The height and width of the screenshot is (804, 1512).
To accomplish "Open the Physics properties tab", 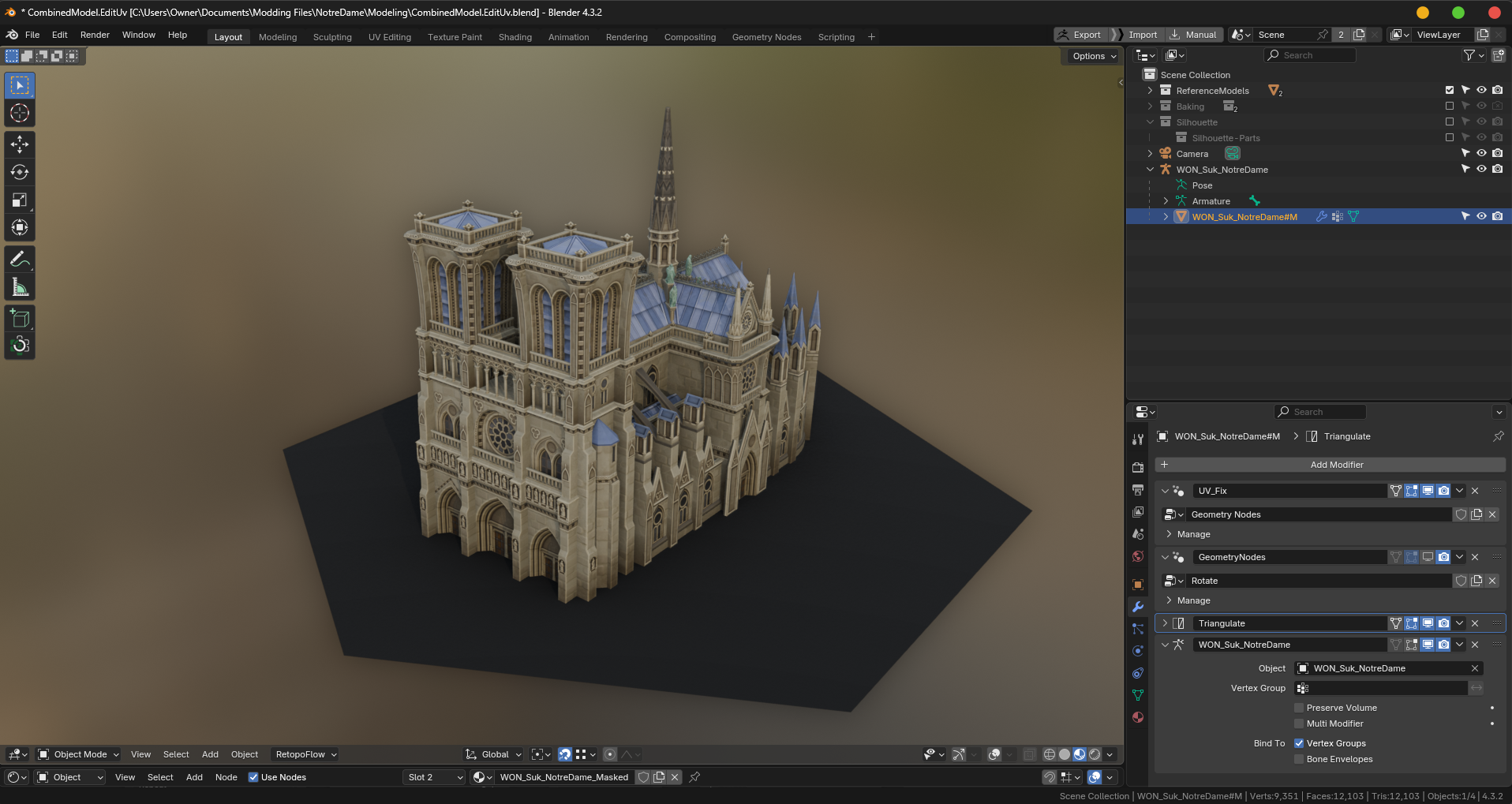I will click(1137, 651).
